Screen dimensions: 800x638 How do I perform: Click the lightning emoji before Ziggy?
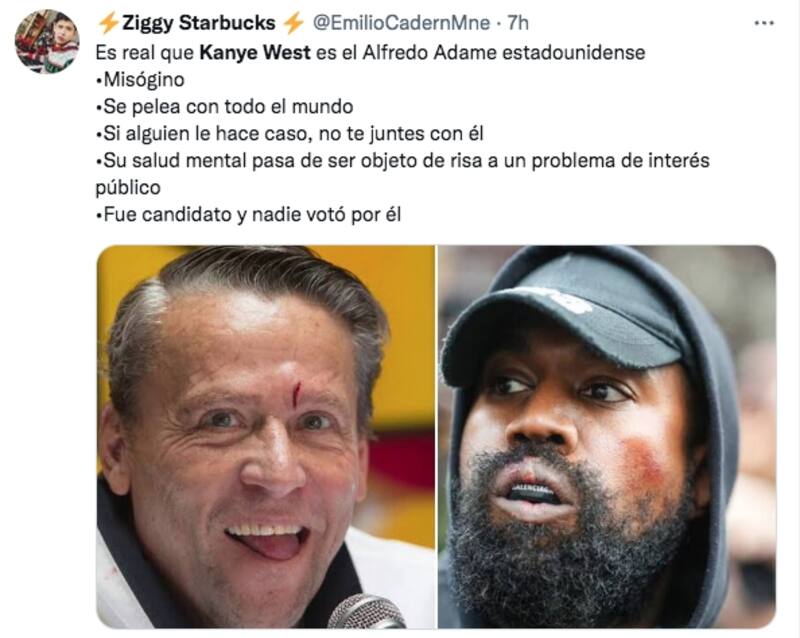(x=108, y=23)
